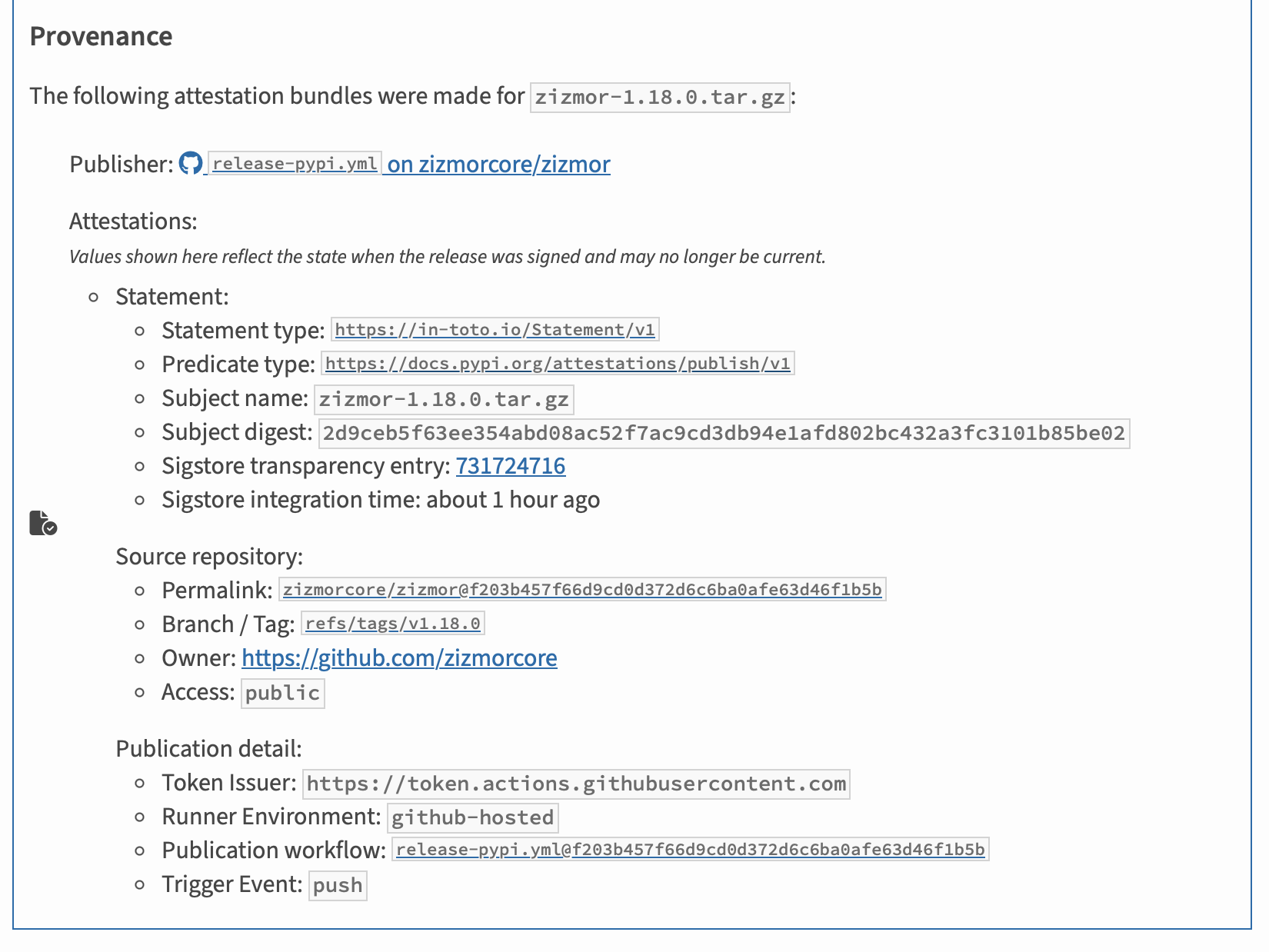This screenshot has height=952, width=1269.
Task: Open the "on zizmorcore/zizmor" repository link
Action: pyautogui.click(x=498, y=164)
